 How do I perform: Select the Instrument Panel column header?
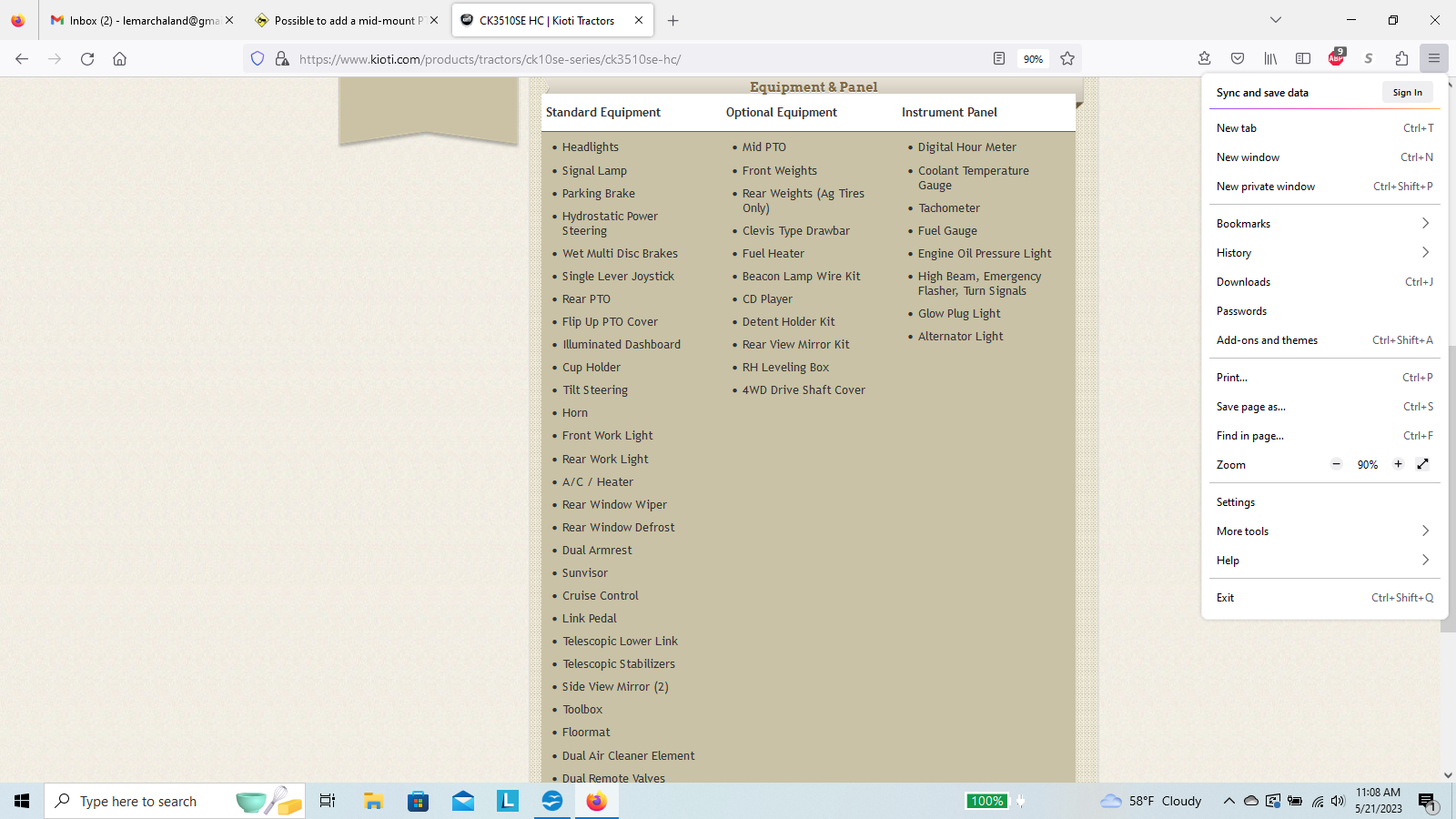[949, 112]
